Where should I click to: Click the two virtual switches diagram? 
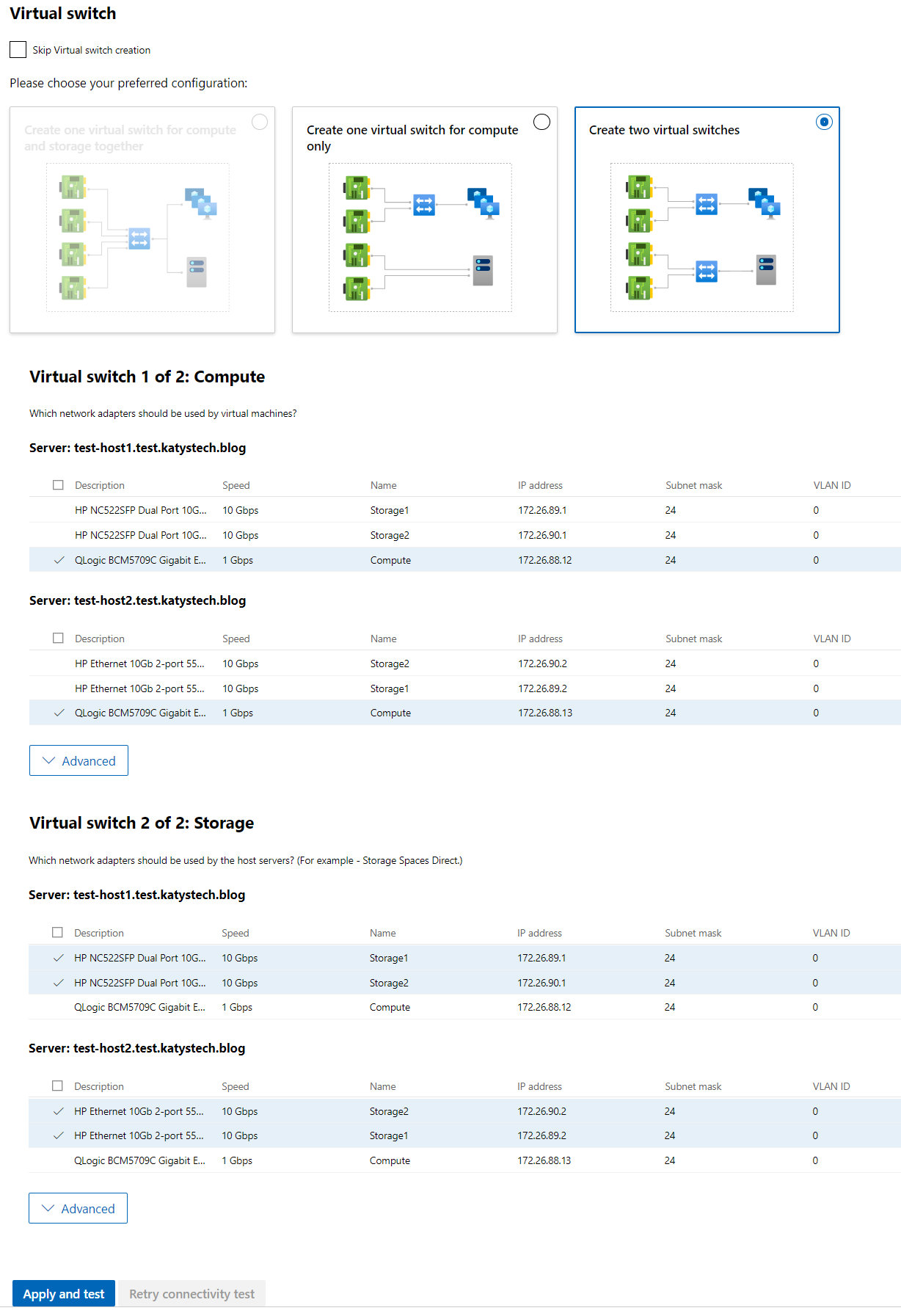[x=702, y=237]
